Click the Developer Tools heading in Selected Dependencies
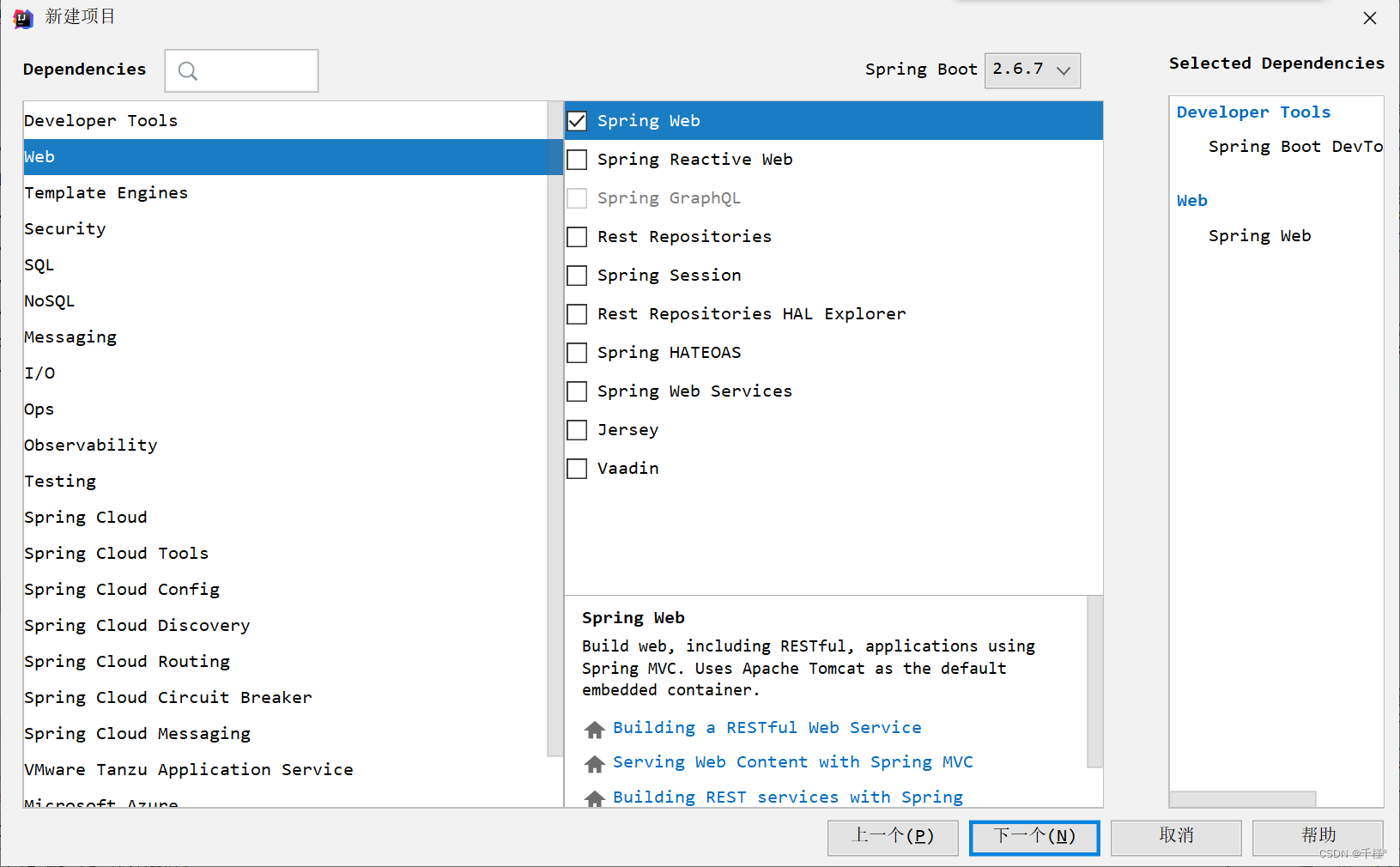 1253,112
